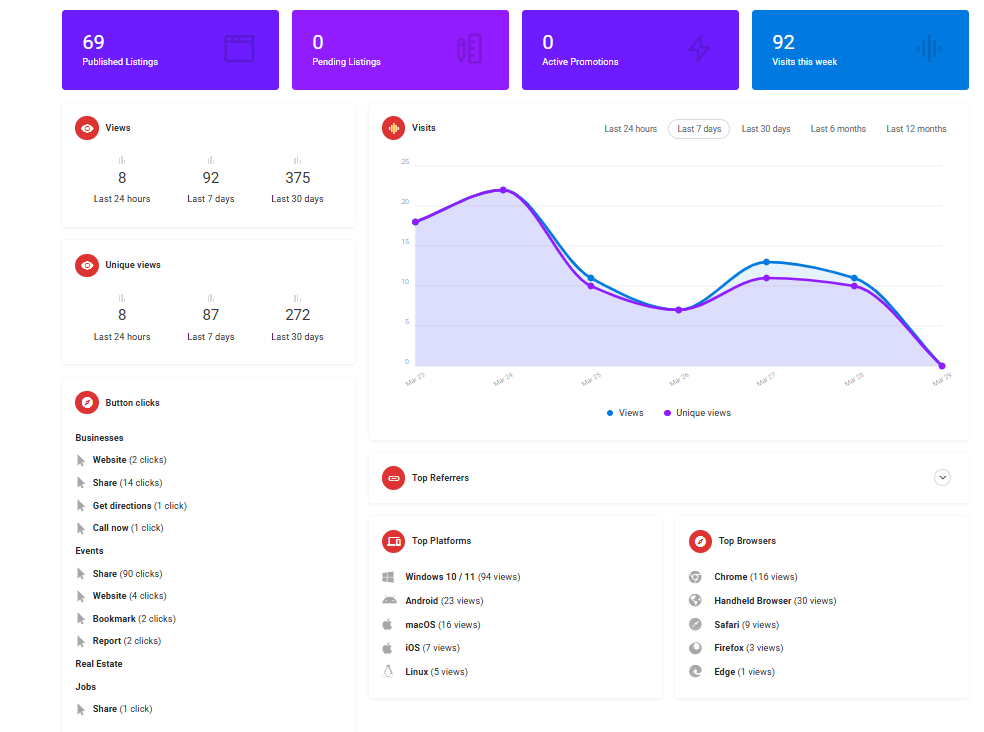
Task: Switch chart to Last 24 hours
Action: tap(630, 129)
